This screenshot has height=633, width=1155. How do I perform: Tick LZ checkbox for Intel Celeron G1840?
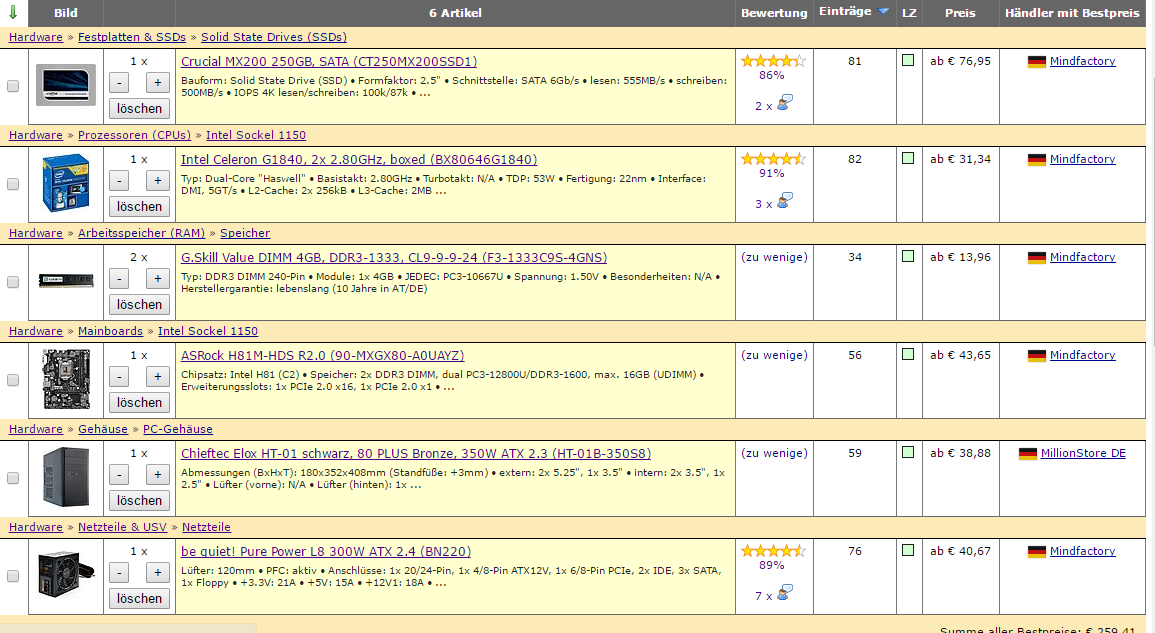click(908, 158)
